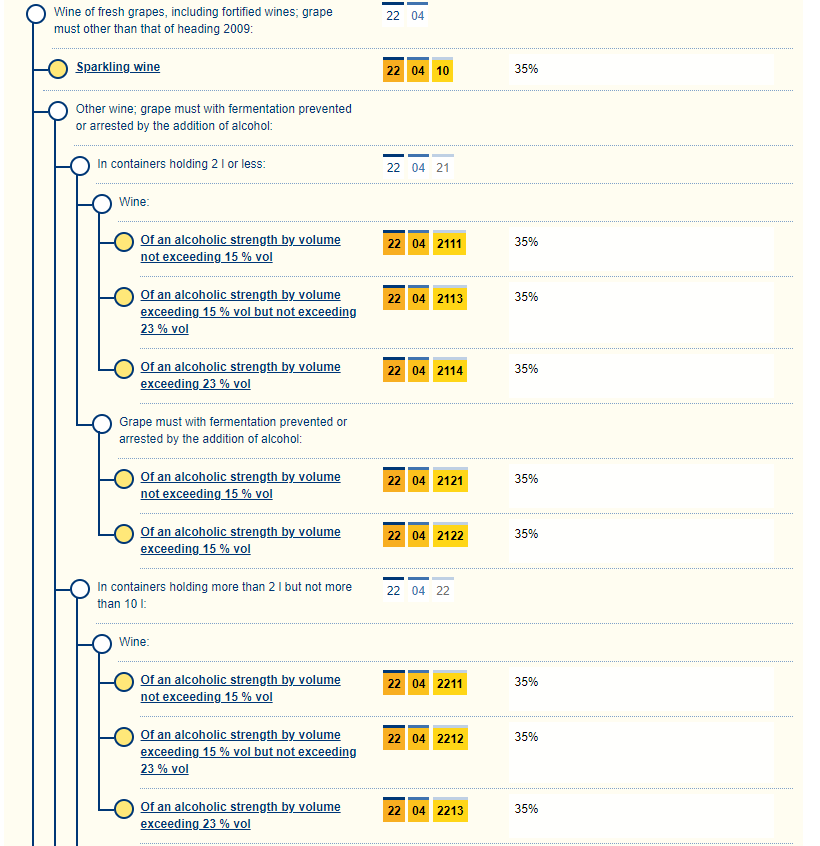Toggle the top 'Wine of fresh grapes' node
The height and width of the screenshot is (846, 820).
[36, 14]
